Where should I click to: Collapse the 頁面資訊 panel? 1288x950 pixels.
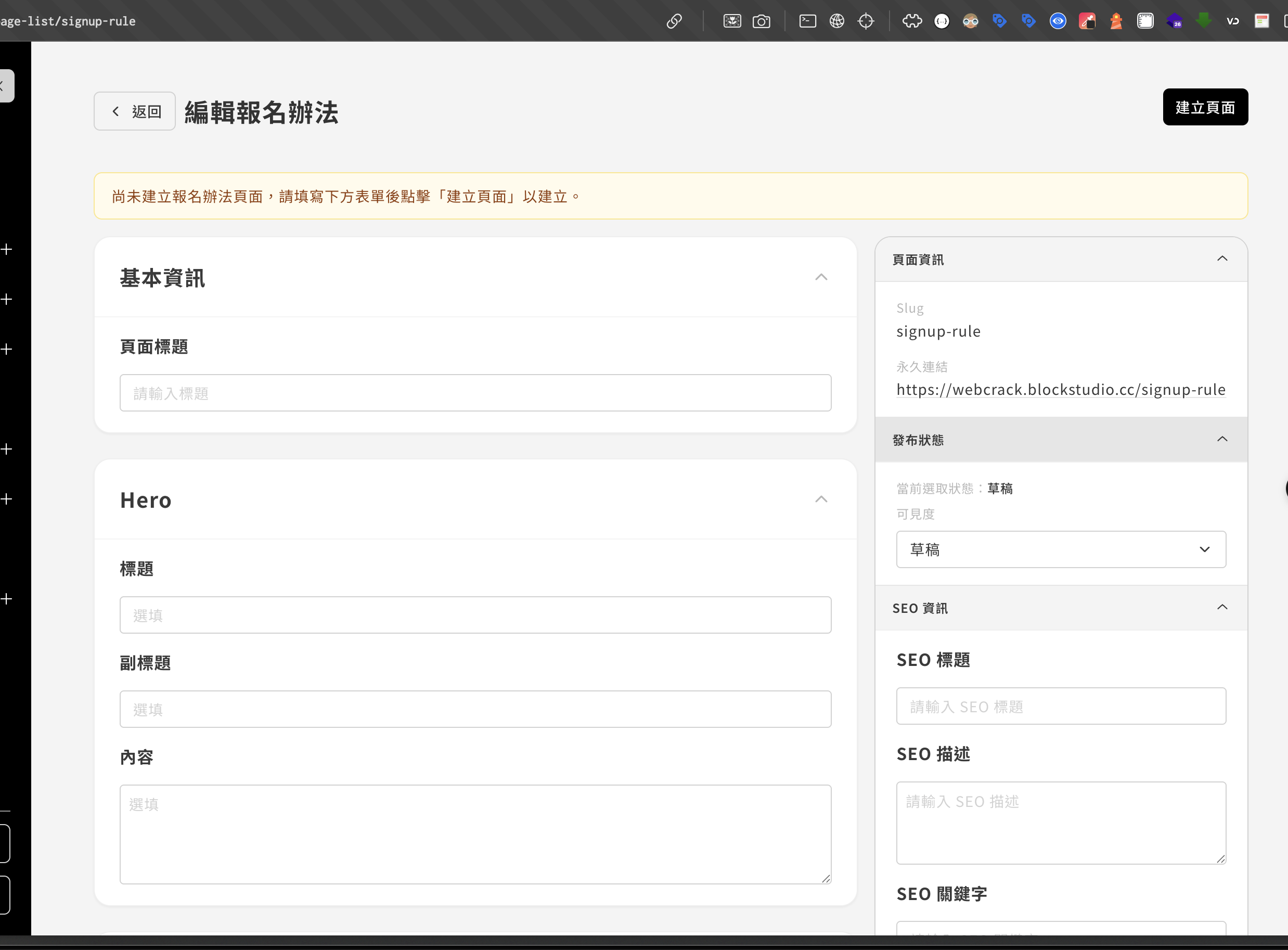(1222, 259)
